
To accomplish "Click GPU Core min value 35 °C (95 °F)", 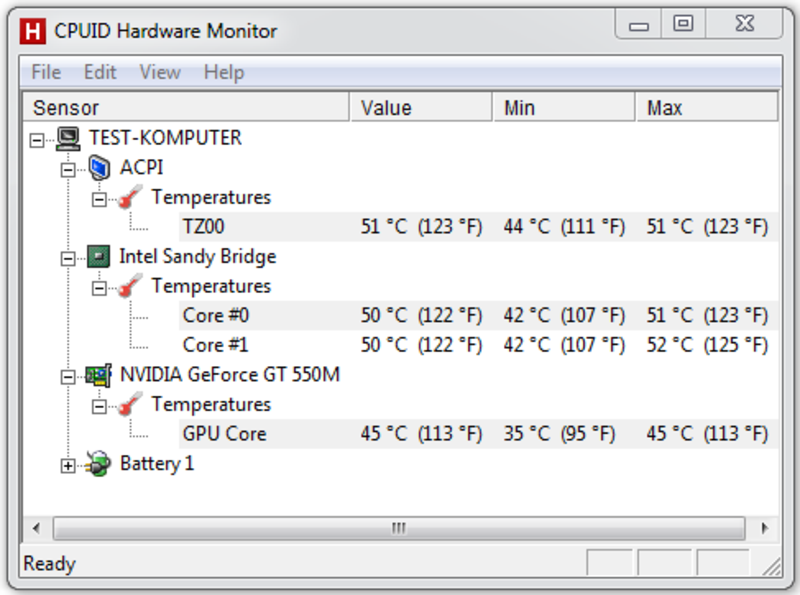I will click(x=559, y=434).
